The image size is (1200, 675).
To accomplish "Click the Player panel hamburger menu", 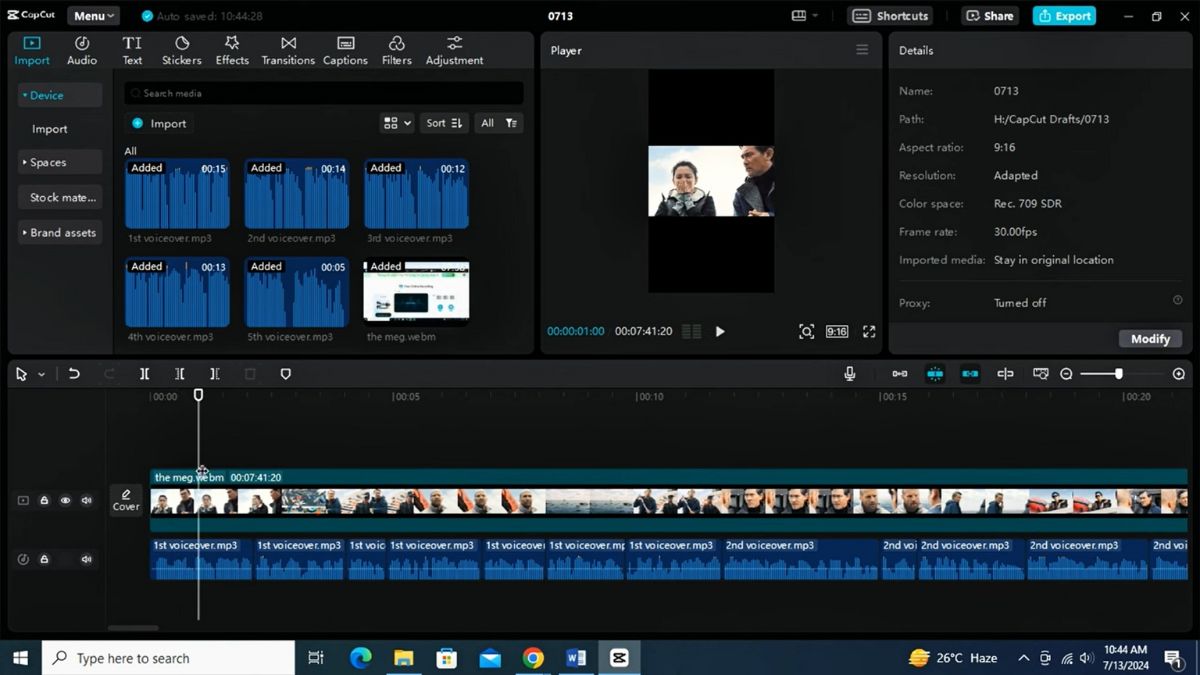I will click(862, 50).
